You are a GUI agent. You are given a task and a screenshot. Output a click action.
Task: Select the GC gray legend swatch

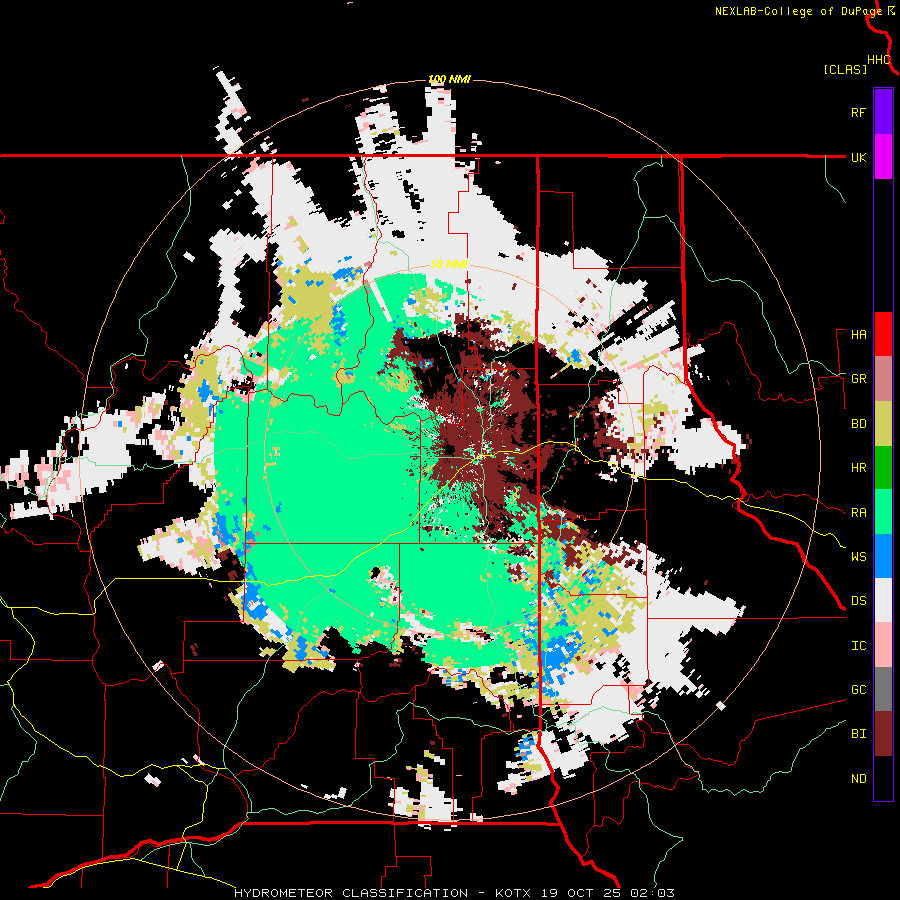(883, 689)
